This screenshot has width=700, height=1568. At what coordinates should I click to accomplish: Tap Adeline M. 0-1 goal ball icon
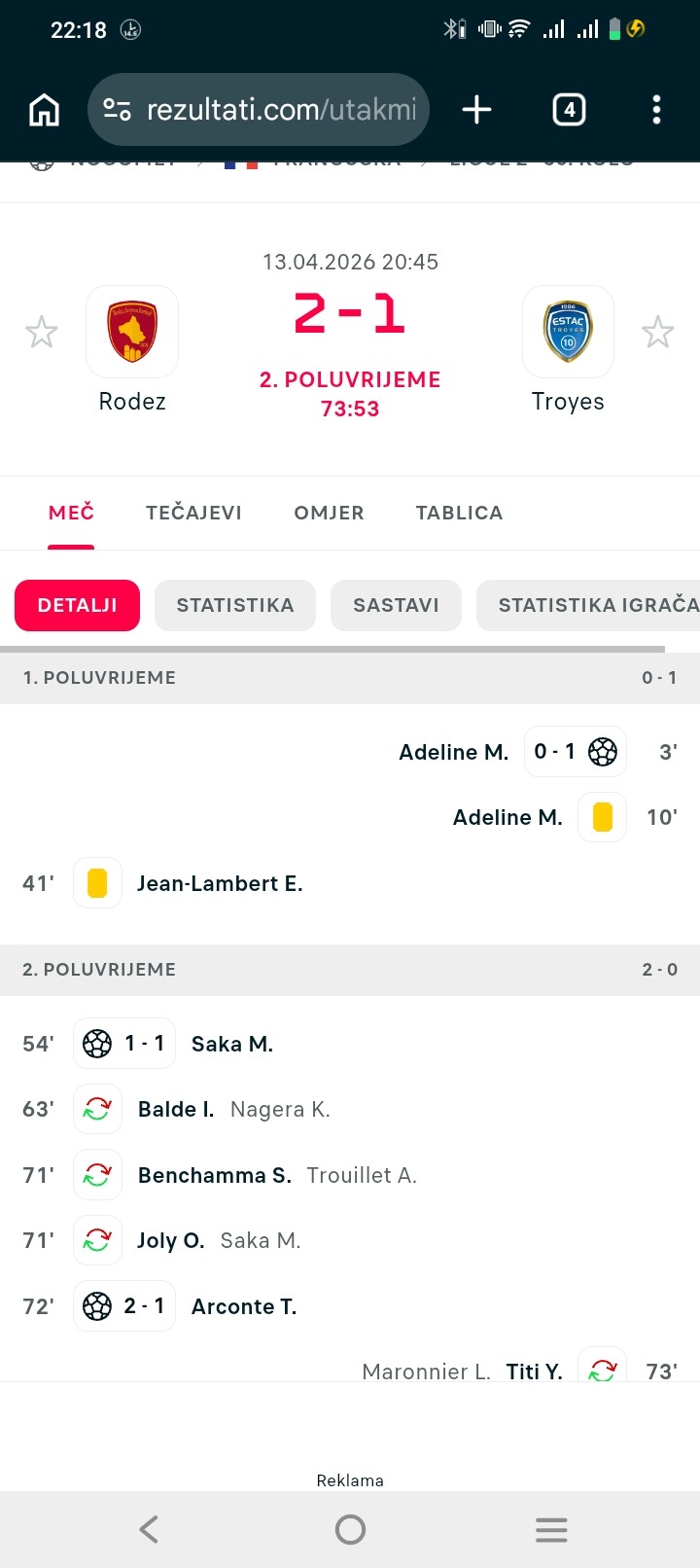pyautogui.click(x=603, y=752)
